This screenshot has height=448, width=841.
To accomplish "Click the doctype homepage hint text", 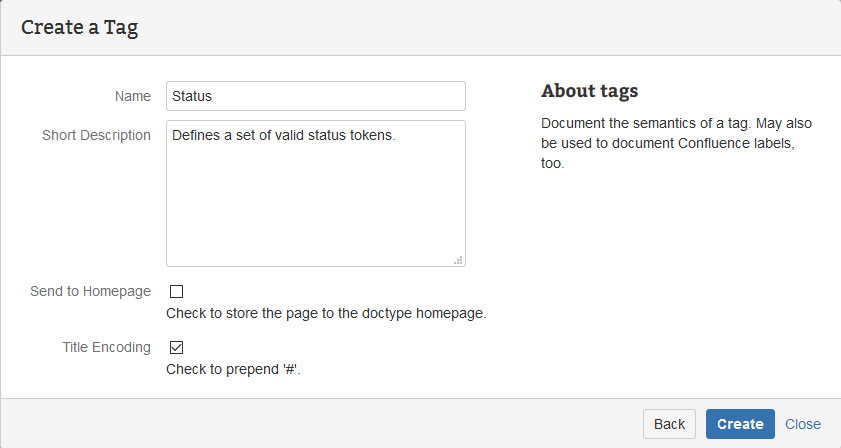I will (326, 313).
